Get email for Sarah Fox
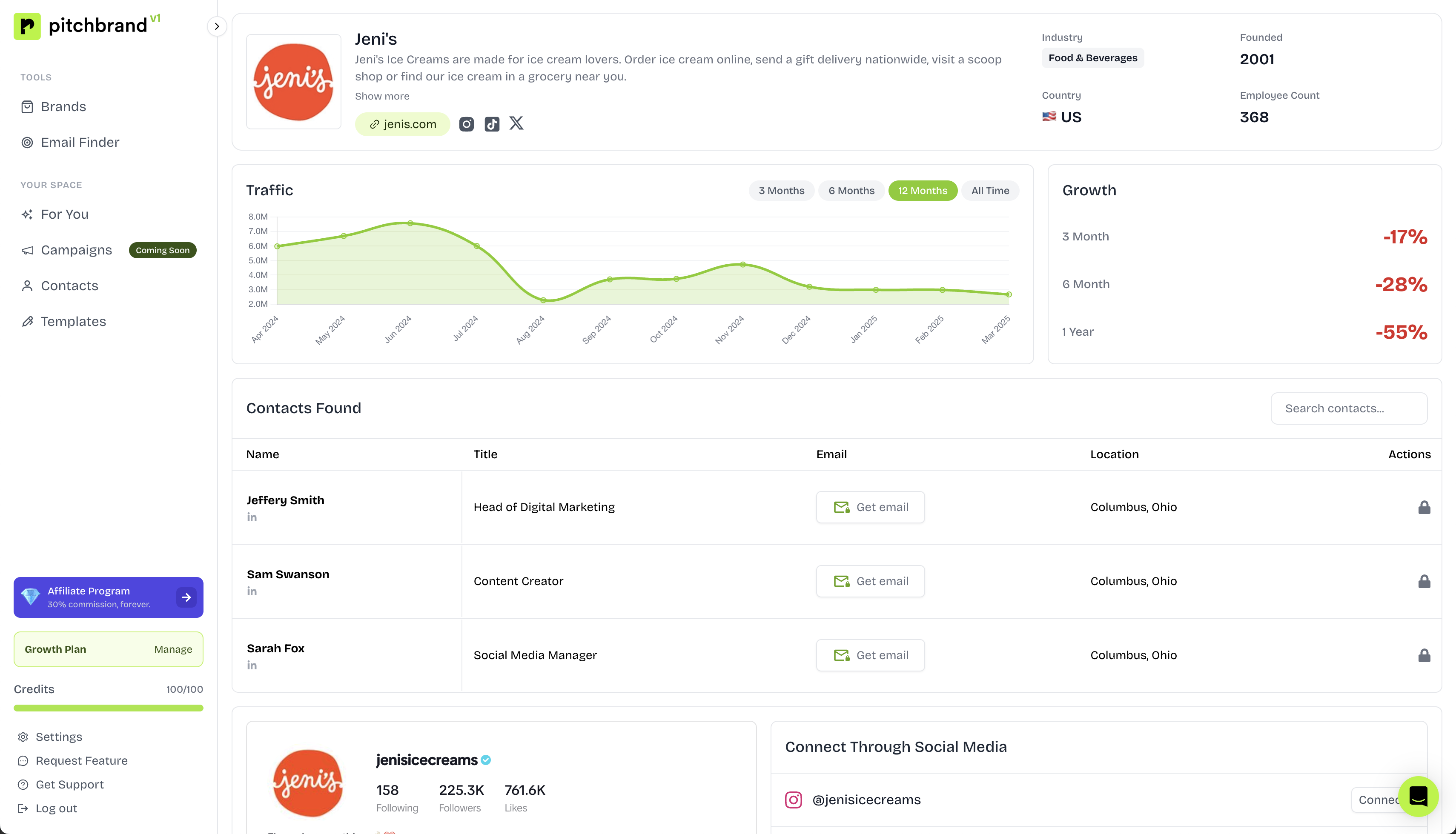 [870, 655]
